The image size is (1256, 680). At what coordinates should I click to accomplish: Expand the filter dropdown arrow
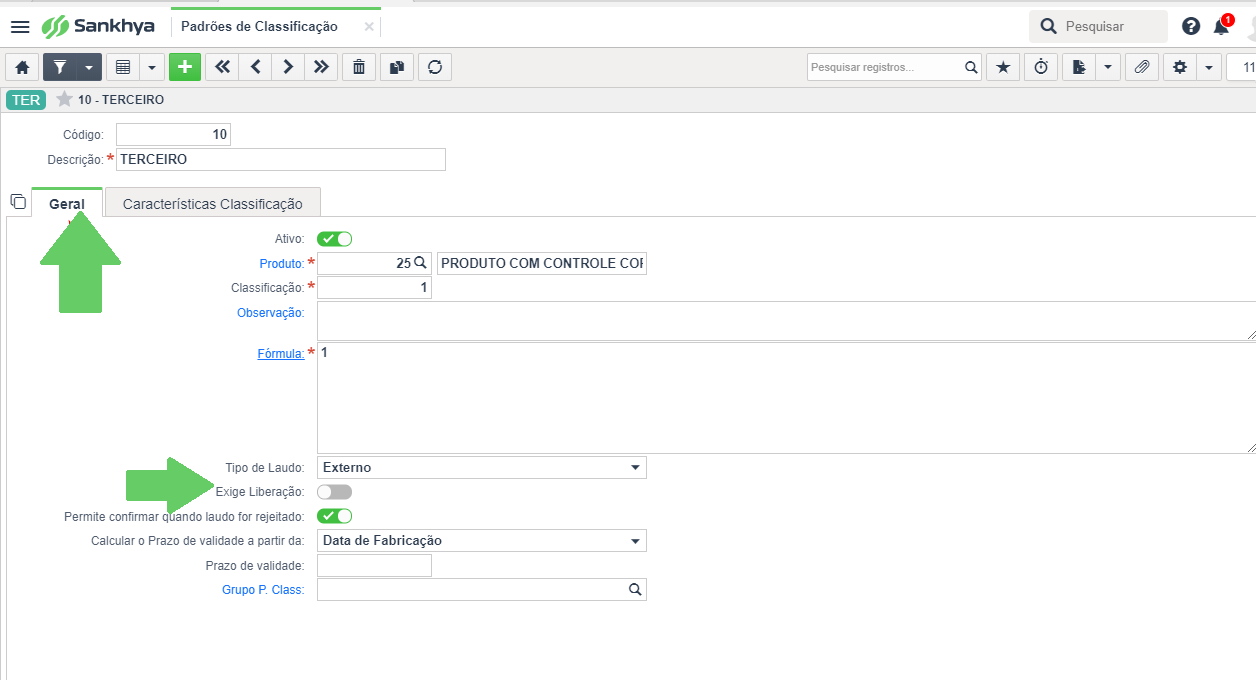(x=91, y=67)
